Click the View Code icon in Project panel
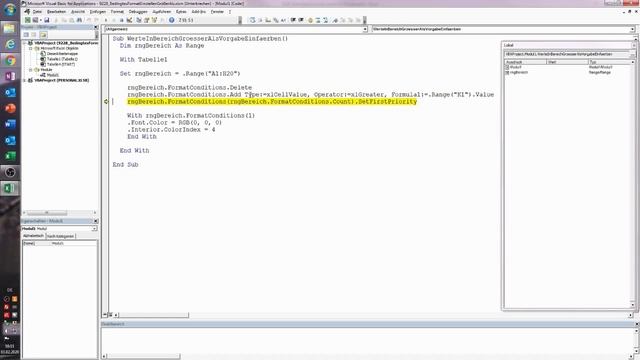 coord(26,35)
